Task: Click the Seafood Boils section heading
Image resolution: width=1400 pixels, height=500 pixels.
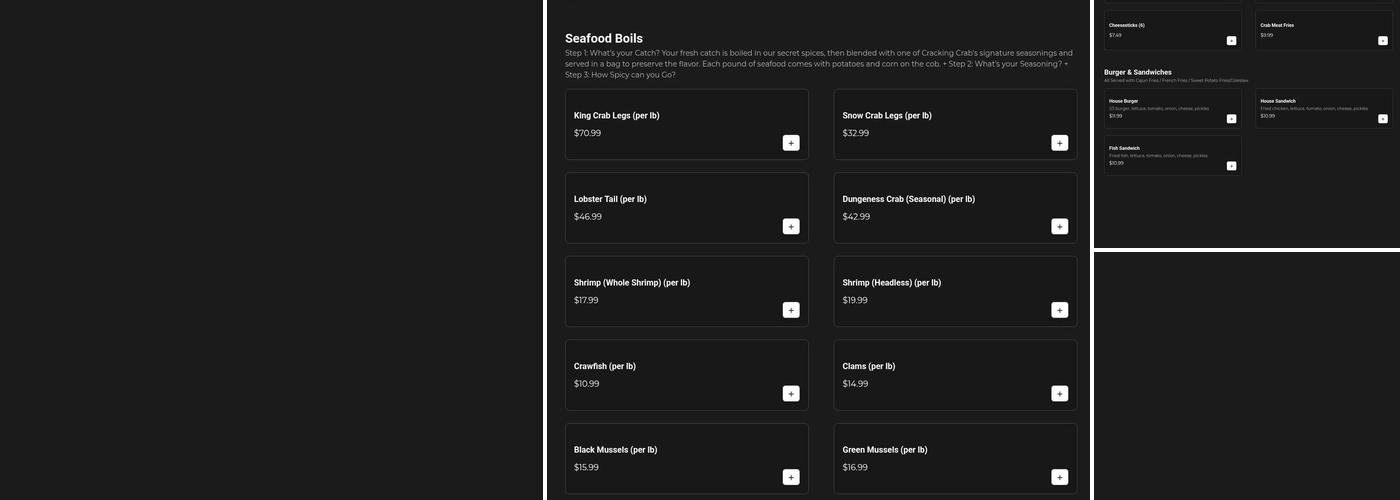Action: [x=603, y=39]
